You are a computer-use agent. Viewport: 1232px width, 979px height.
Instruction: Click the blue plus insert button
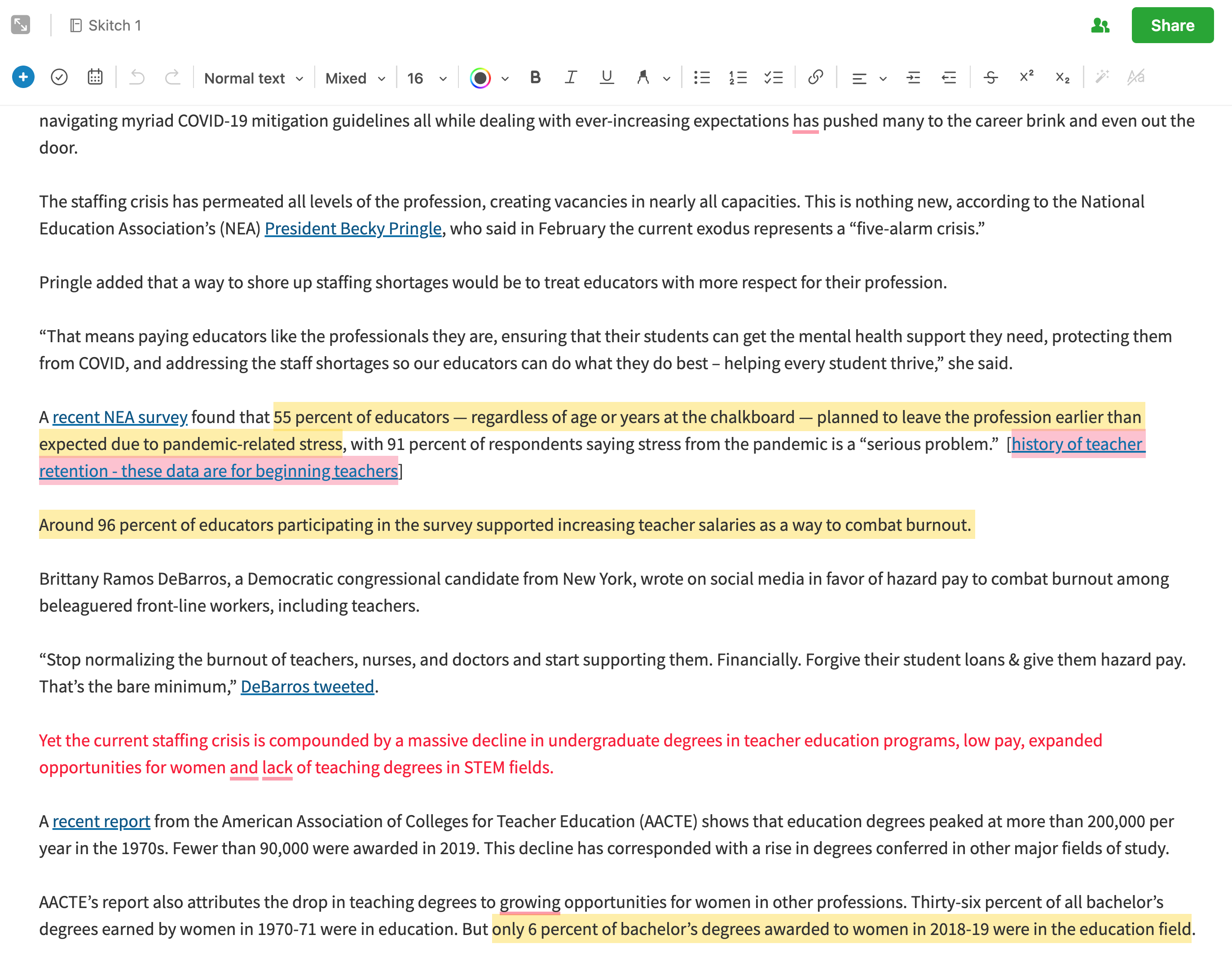pos(23,77)
